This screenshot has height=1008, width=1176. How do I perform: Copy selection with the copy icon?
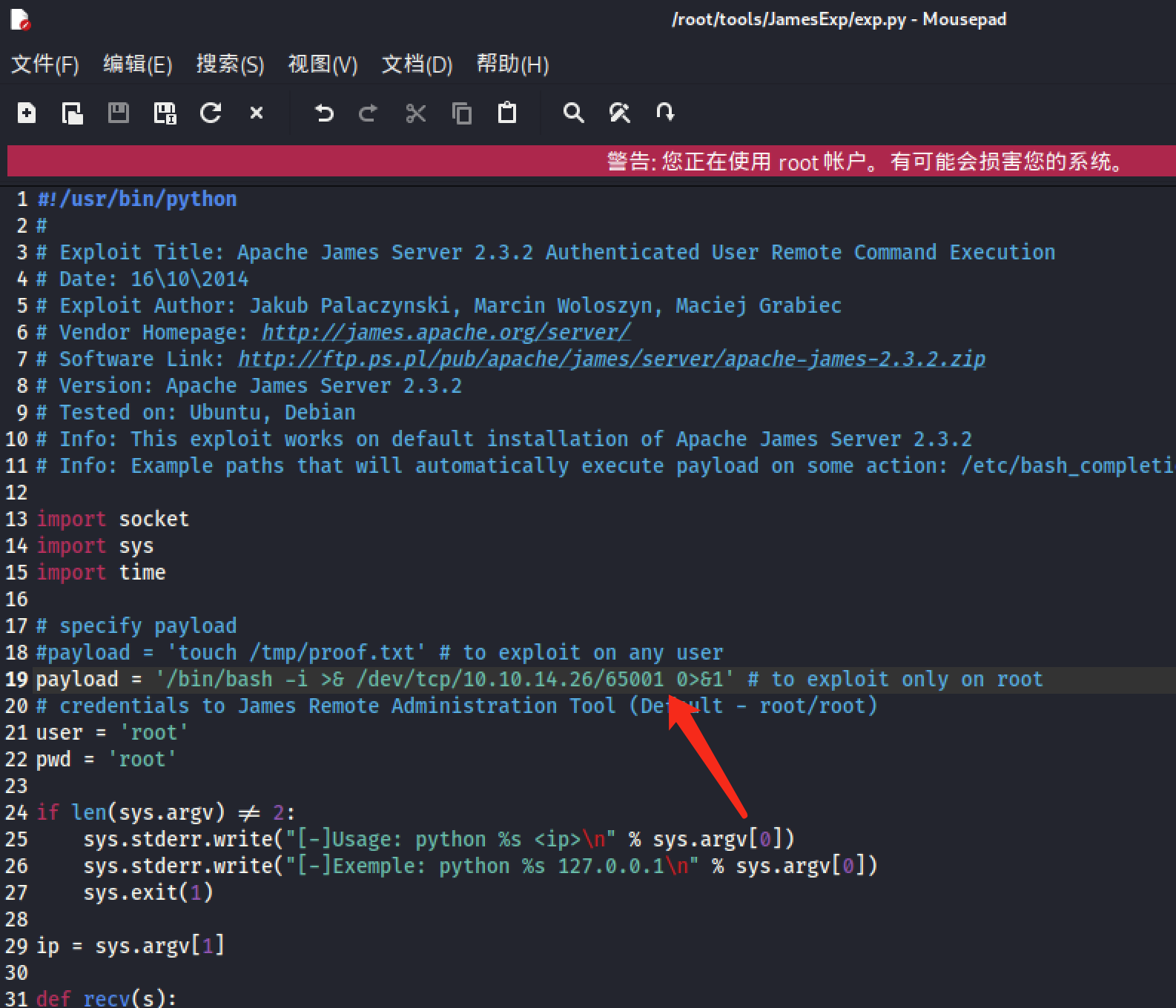[462, 113]
